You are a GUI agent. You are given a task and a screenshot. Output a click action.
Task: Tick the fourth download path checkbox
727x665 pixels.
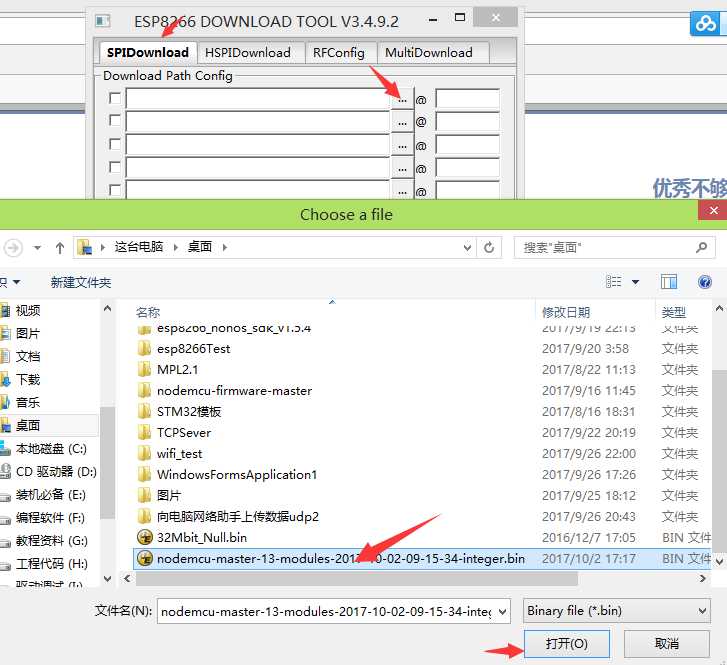point(115,167)
